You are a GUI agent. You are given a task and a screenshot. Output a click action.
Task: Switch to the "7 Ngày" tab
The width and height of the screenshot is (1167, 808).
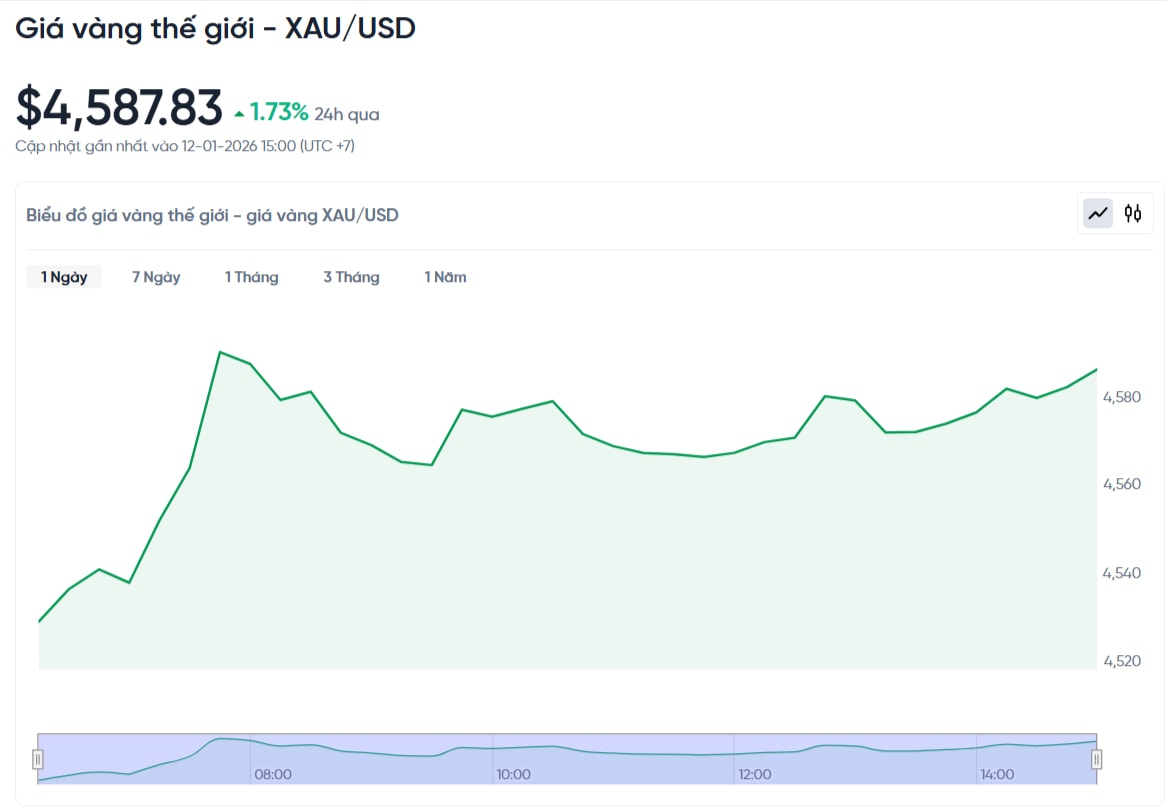point(155,277)
